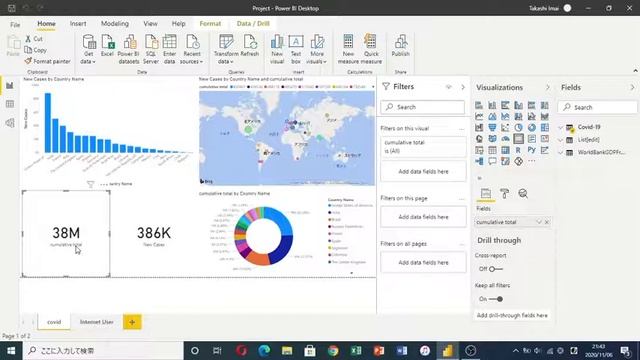Image resolution: width=640 pixels, height=360 pixels.
Task: Select the funnel visualization
Action: point(492,127)
